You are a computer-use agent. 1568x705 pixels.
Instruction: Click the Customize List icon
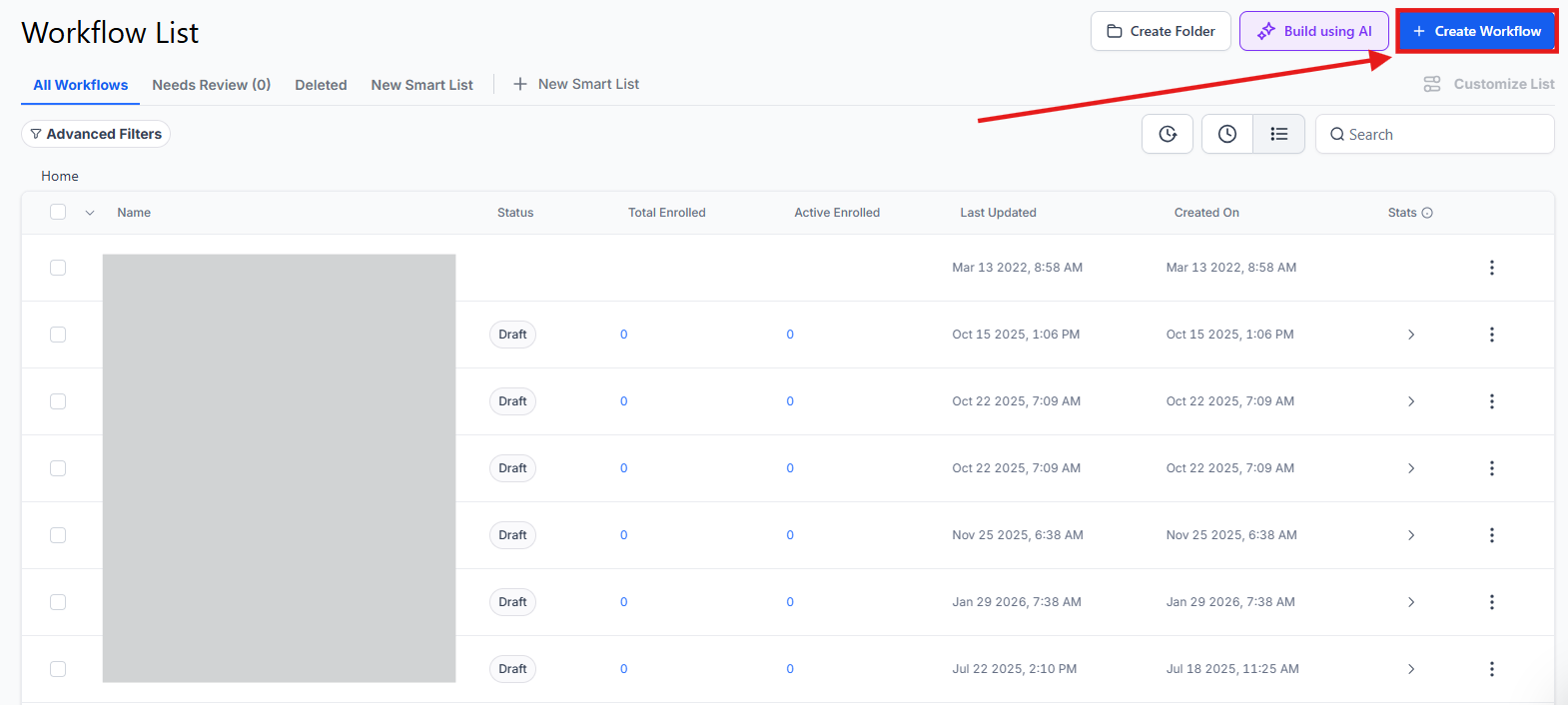click(1431, 84)
